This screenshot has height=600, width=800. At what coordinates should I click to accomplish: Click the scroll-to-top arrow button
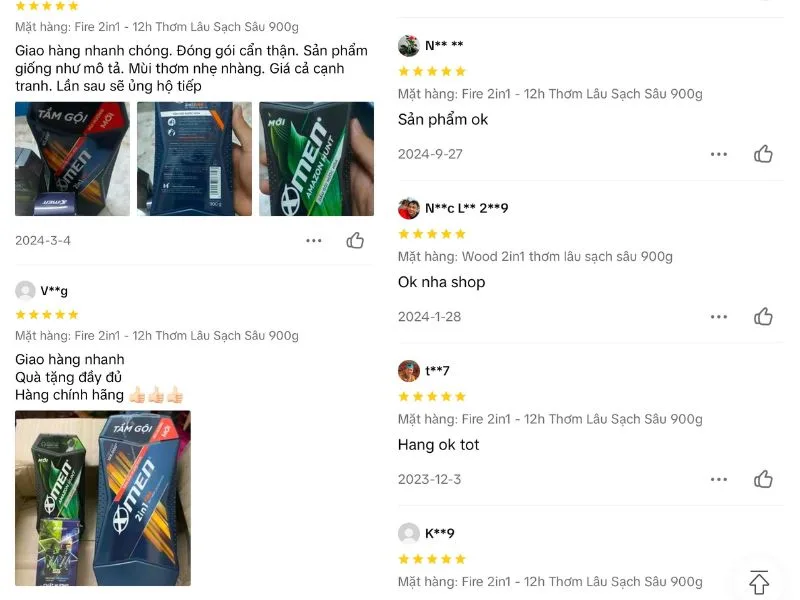point(759,582)
